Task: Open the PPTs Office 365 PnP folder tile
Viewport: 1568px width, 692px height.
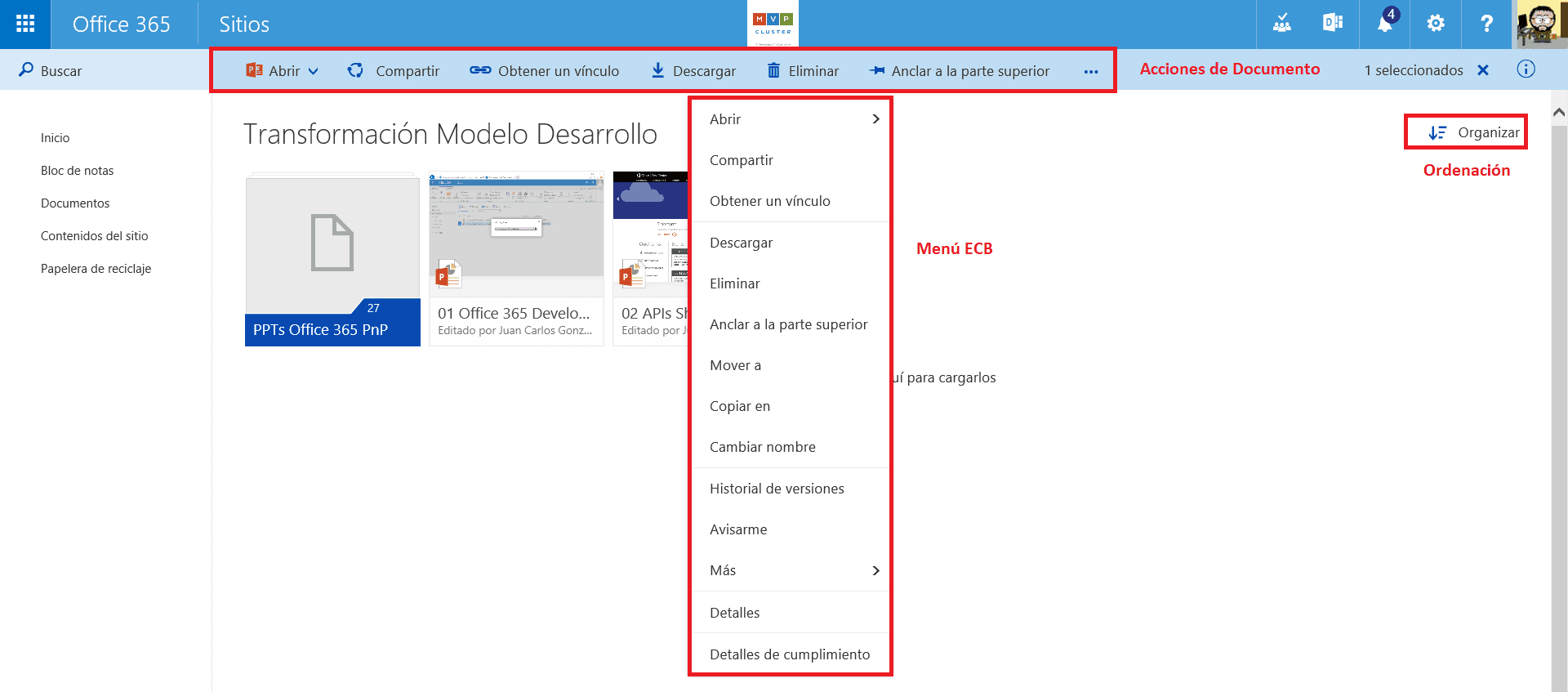Action: pos(332,259)
